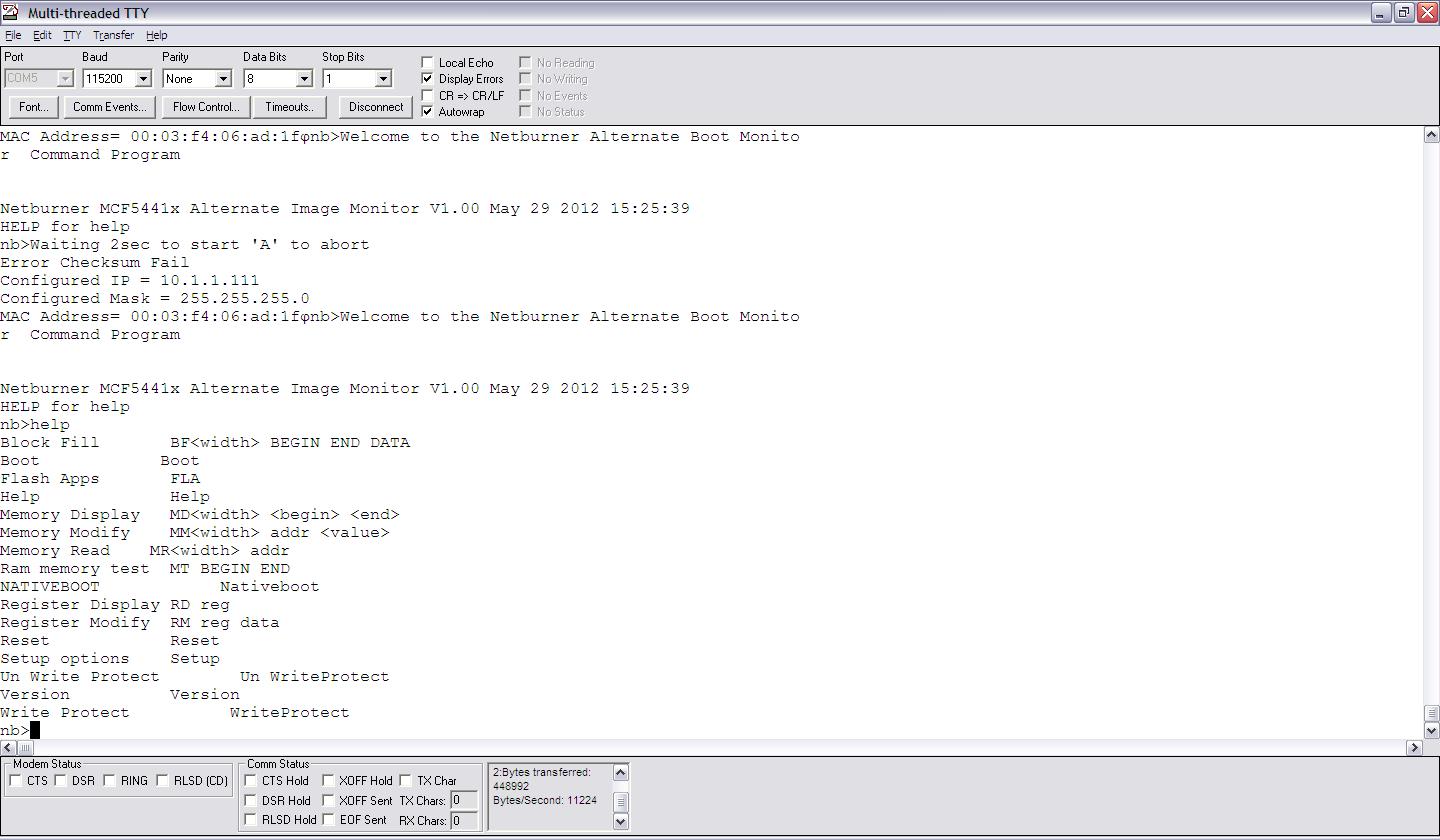This screenshot has width=1440, height=840.
Task: Toggle the RING modem status checkbox
Action: (110, 781)
